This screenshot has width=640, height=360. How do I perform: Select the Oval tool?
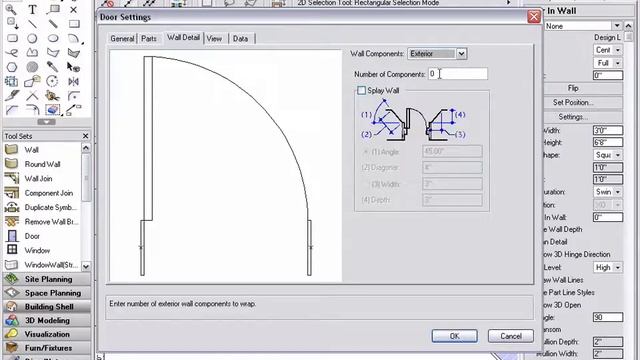coord(53,38)
